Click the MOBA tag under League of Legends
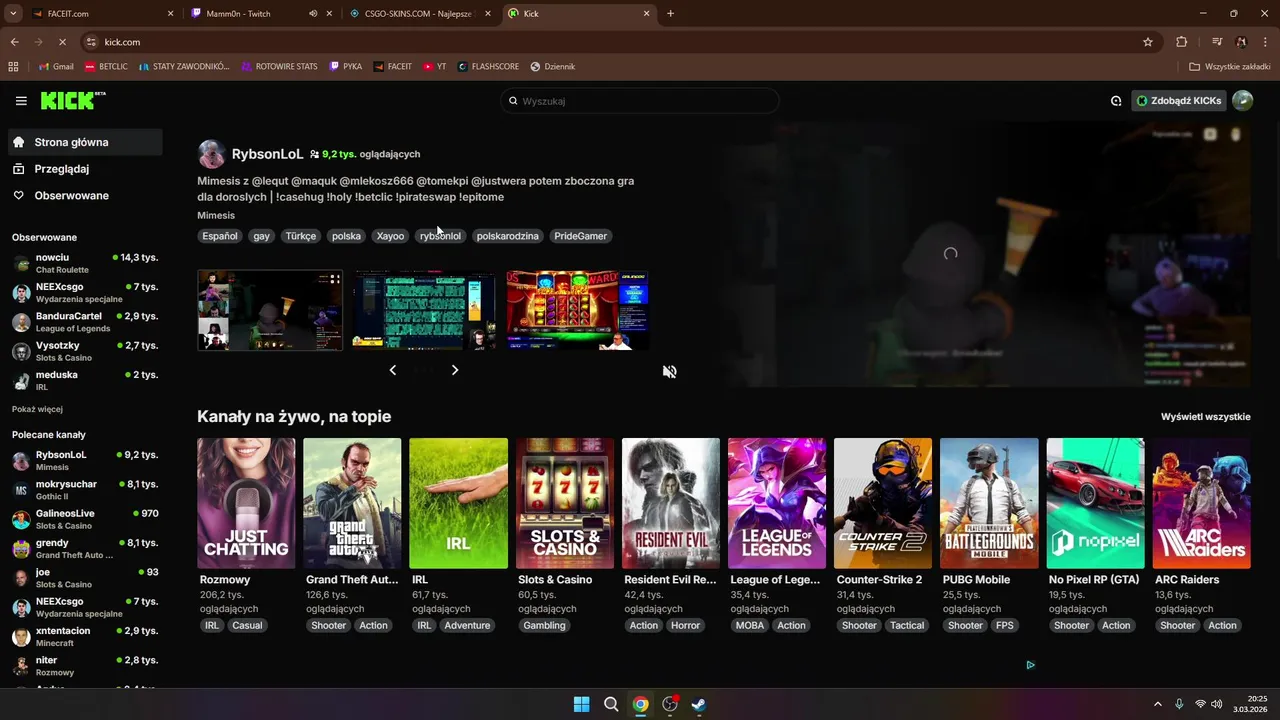This screenshot has height=720, width=1280. pos(750,625)
